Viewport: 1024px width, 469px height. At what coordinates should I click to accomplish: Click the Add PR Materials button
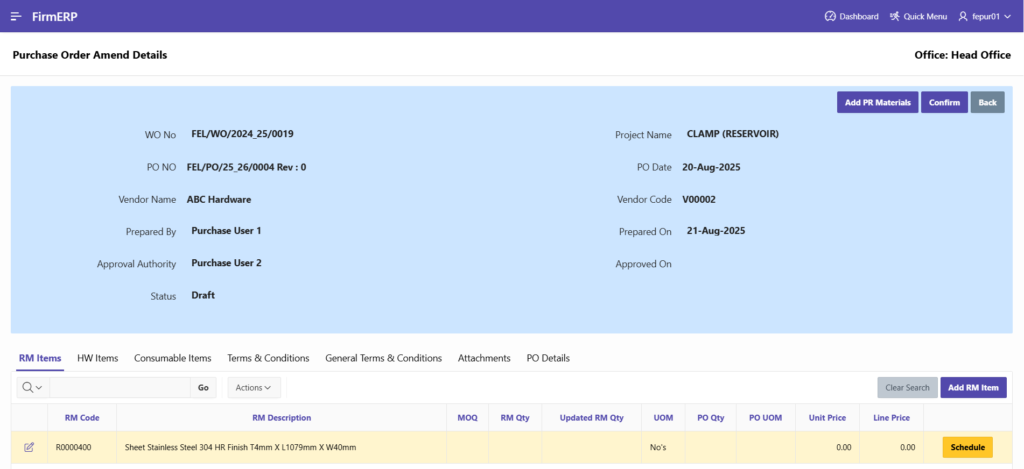coord(877,102)
